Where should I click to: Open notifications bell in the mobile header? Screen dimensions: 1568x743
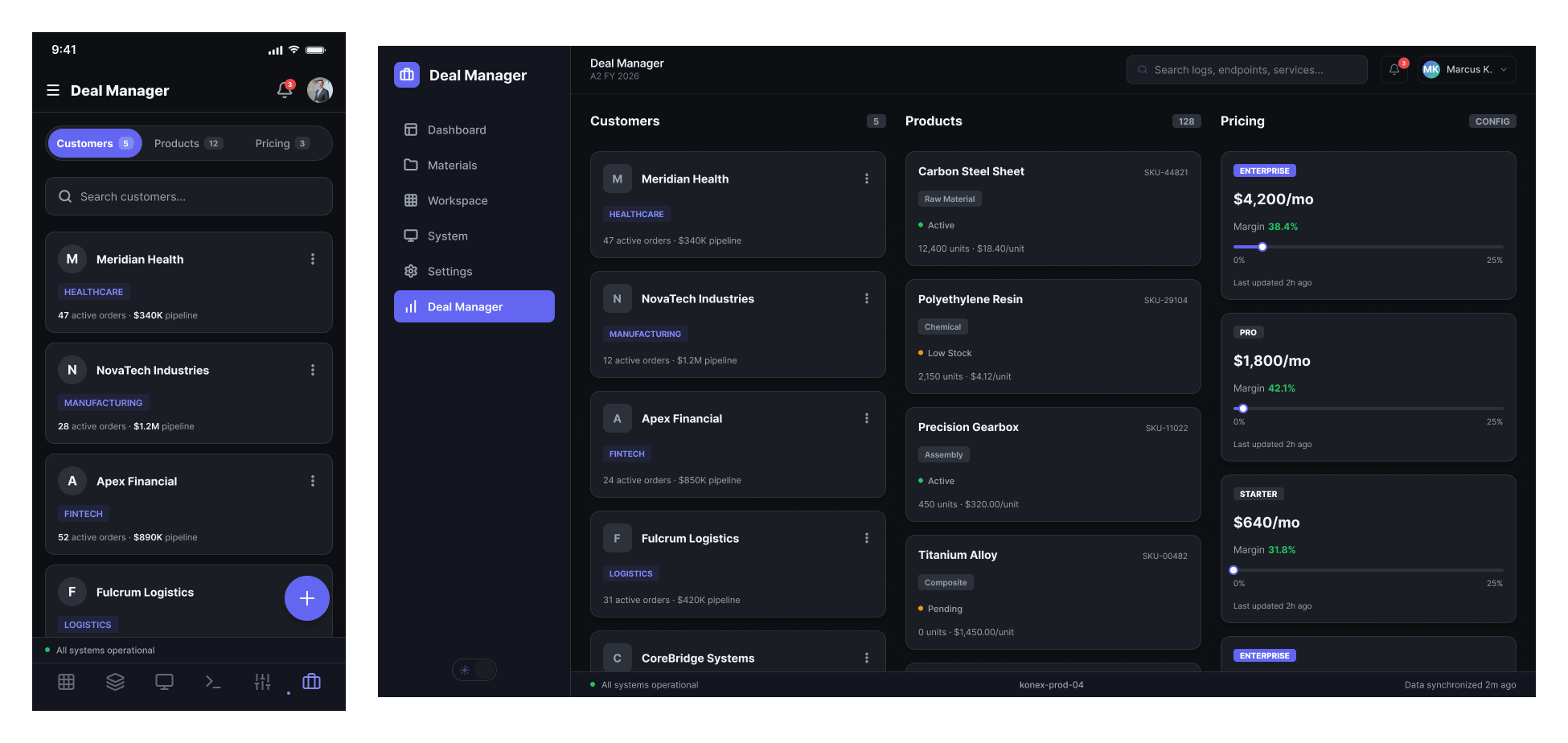point(285,90)
